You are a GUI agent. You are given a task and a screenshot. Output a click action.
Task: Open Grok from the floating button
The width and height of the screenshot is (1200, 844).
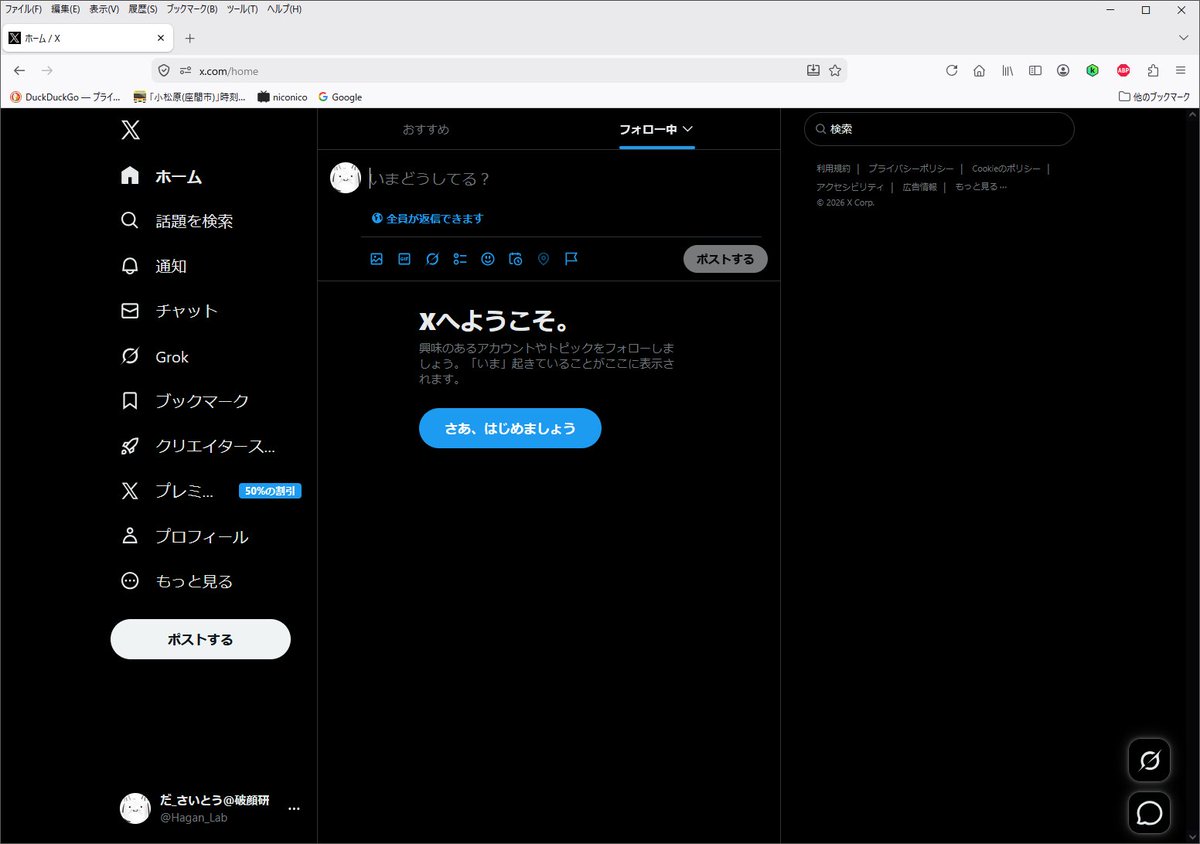1148,760
